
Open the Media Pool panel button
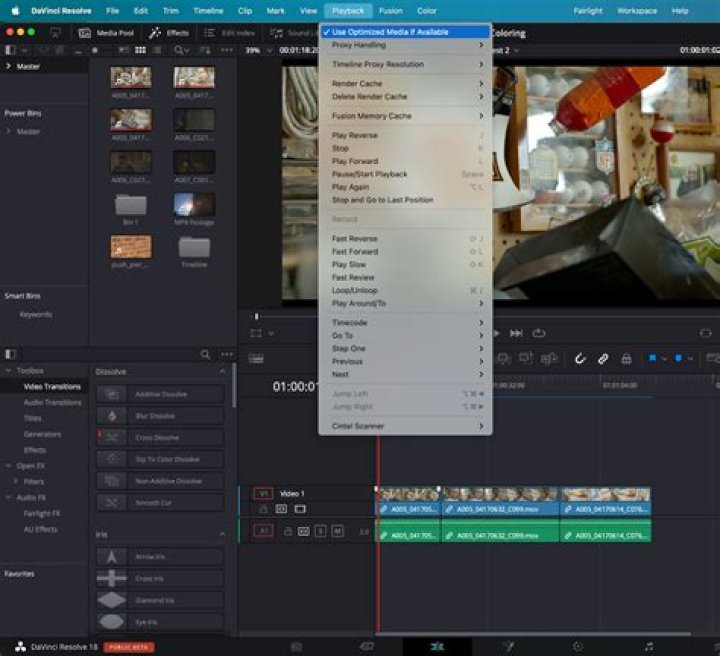pos(108,33)
